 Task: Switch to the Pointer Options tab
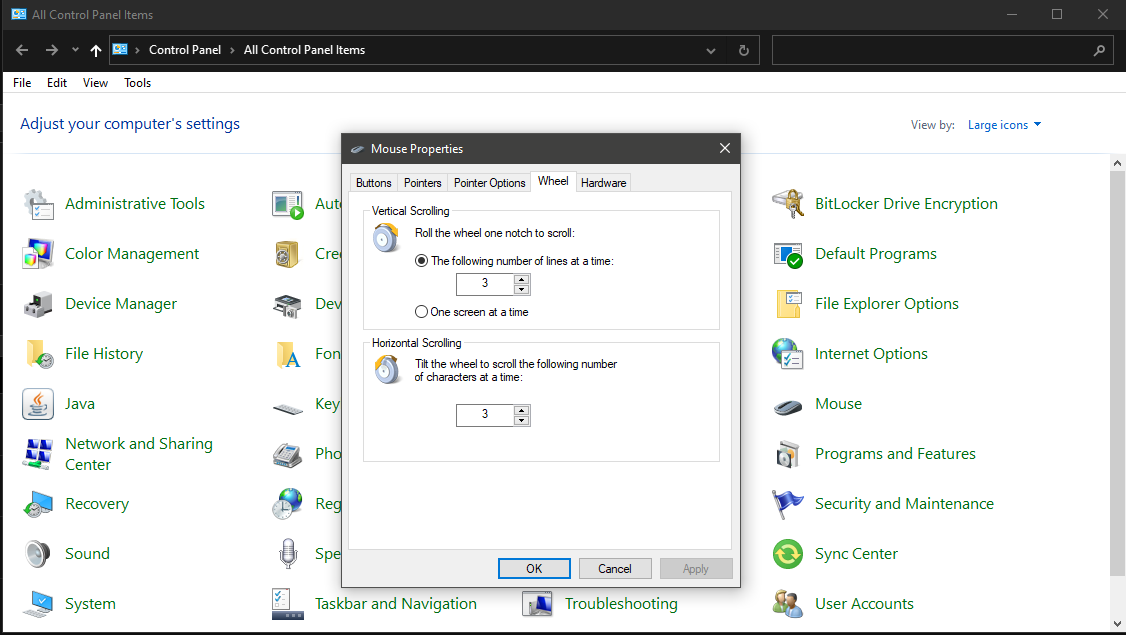click(490, 182)
